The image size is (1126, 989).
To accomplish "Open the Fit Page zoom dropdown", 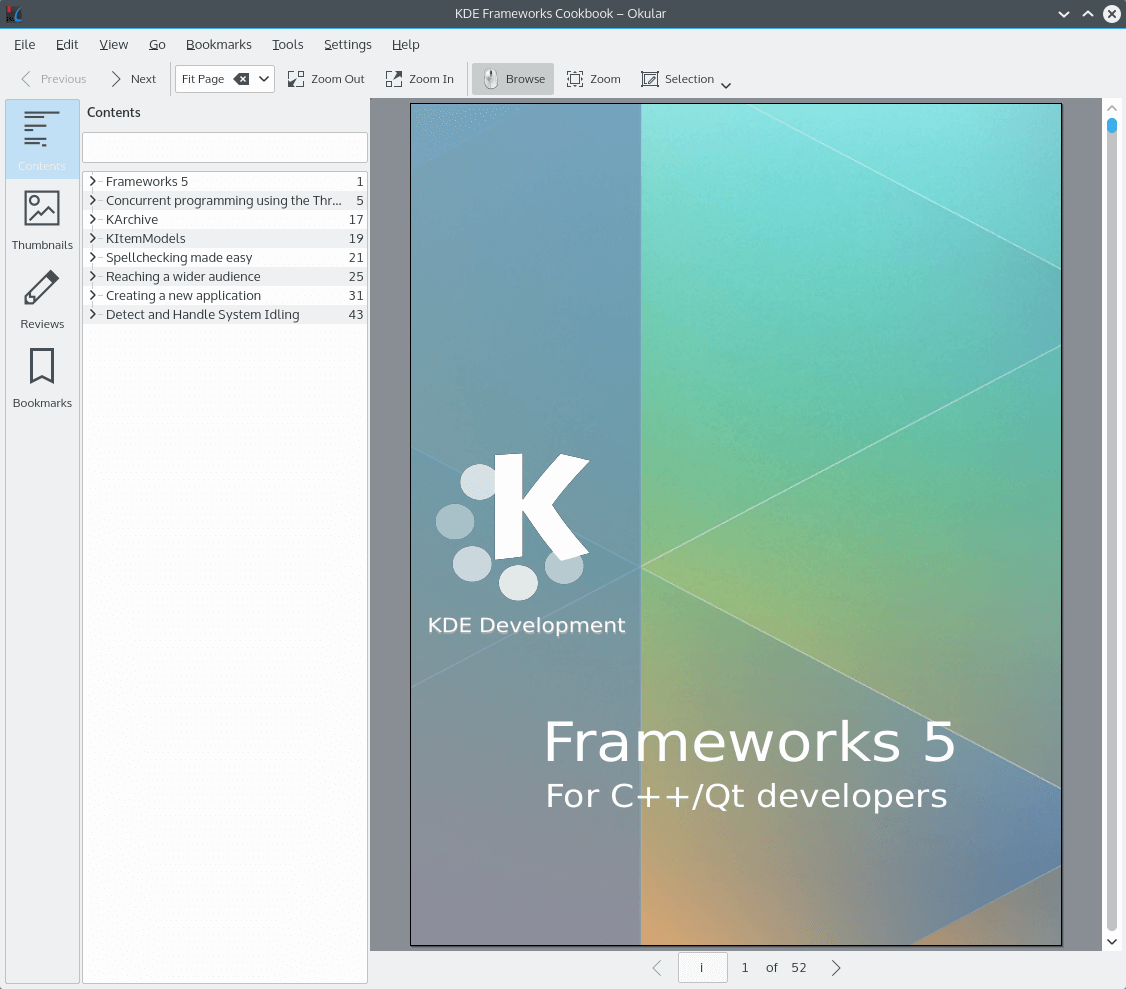I will pyautogui.click(x=264, y=79).
